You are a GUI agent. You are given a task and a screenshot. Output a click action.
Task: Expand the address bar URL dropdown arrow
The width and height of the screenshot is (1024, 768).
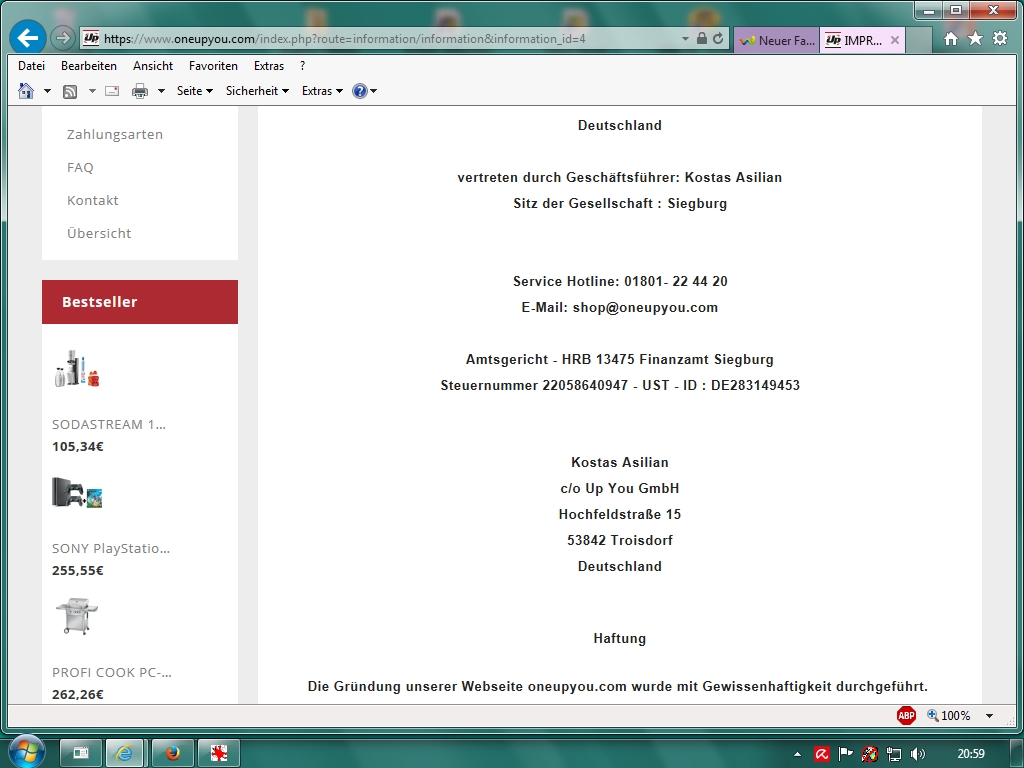click(x=685, y=39)
